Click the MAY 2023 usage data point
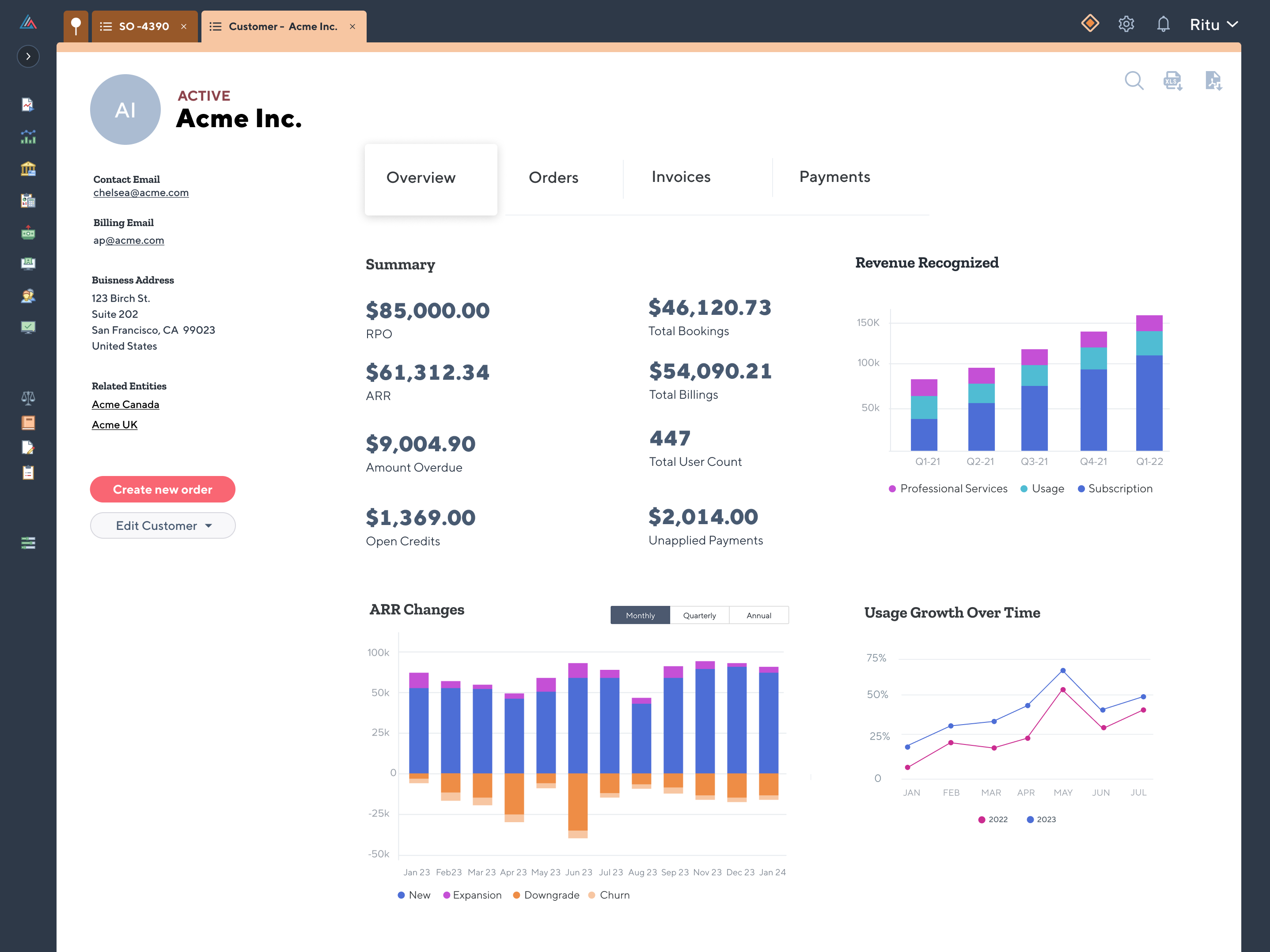Screen dimensions: 1270x952 (1063, 670)
